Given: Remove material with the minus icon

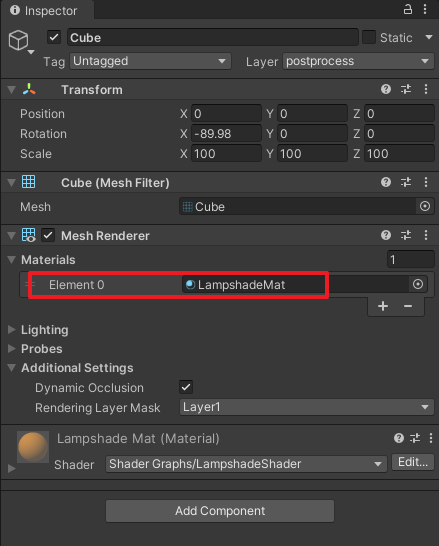Looking at the screenshot, I should [x=408, y=306].
